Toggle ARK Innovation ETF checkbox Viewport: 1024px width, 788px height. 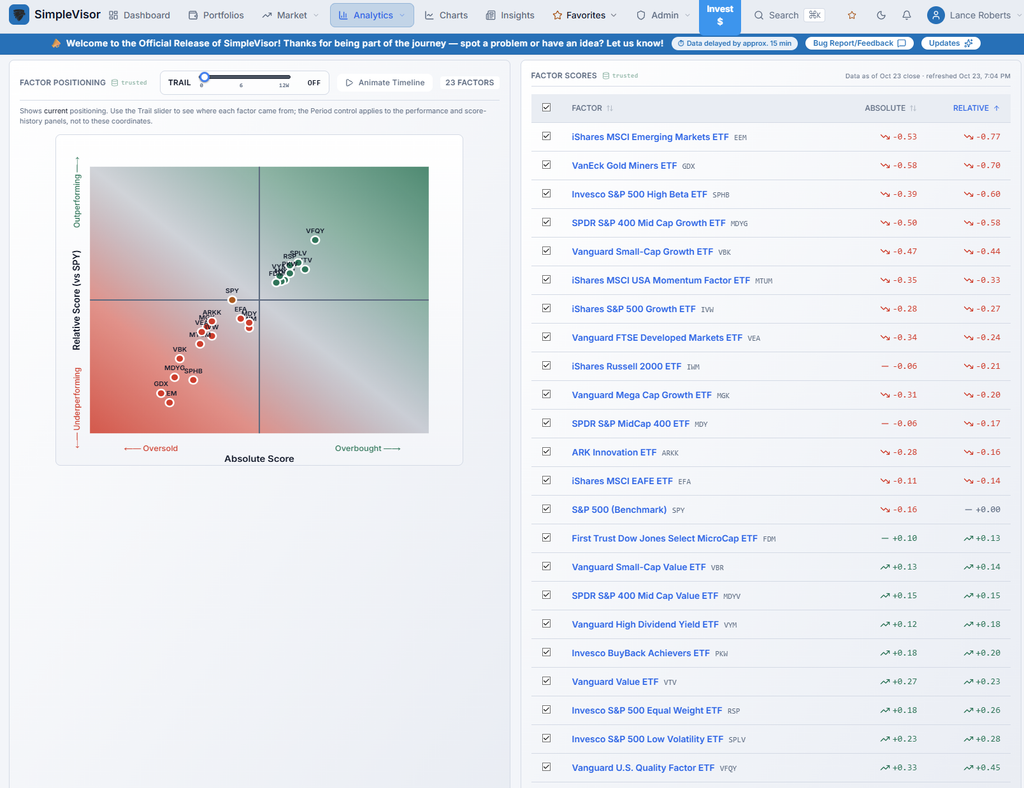(547, 452)
